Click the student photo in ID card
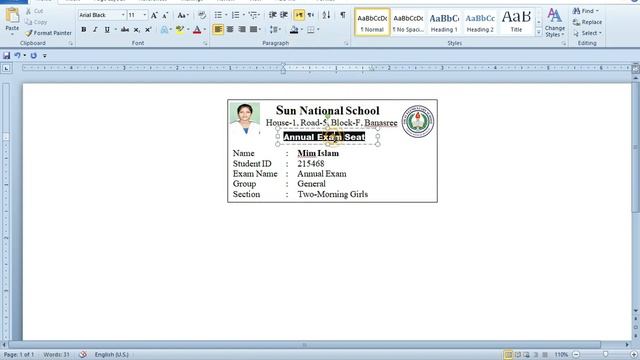 244,119
